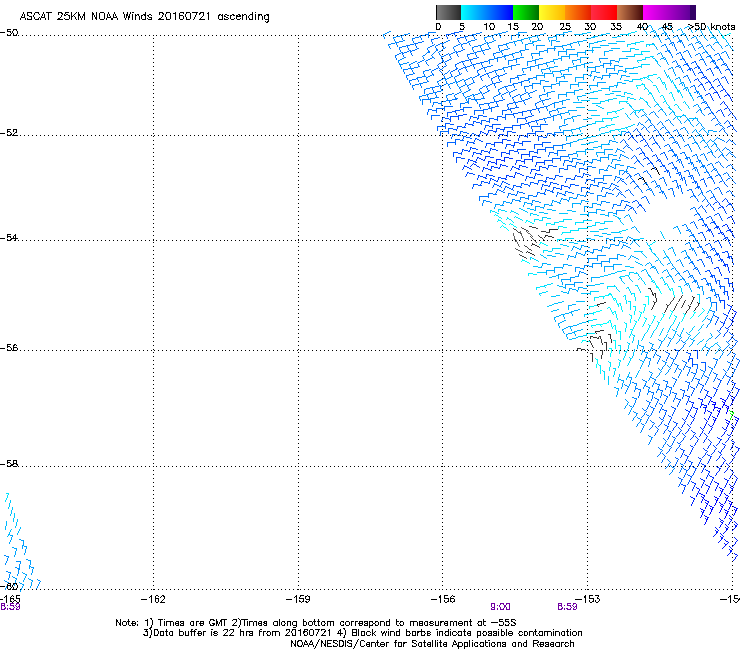Click the '25' legend scale label

565,27
